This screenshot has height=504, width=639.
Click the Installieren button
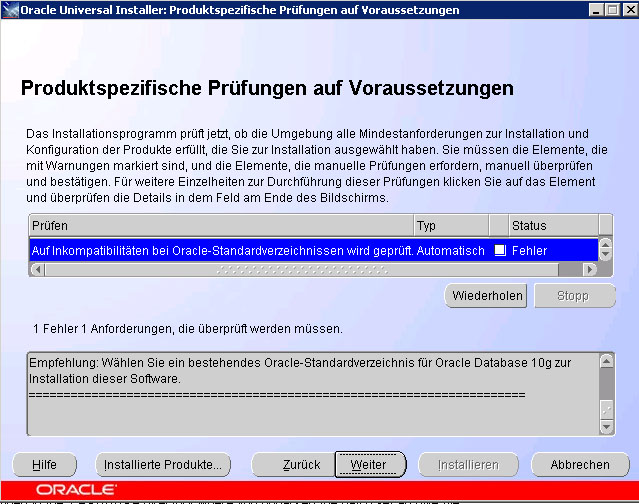(468, 464)
